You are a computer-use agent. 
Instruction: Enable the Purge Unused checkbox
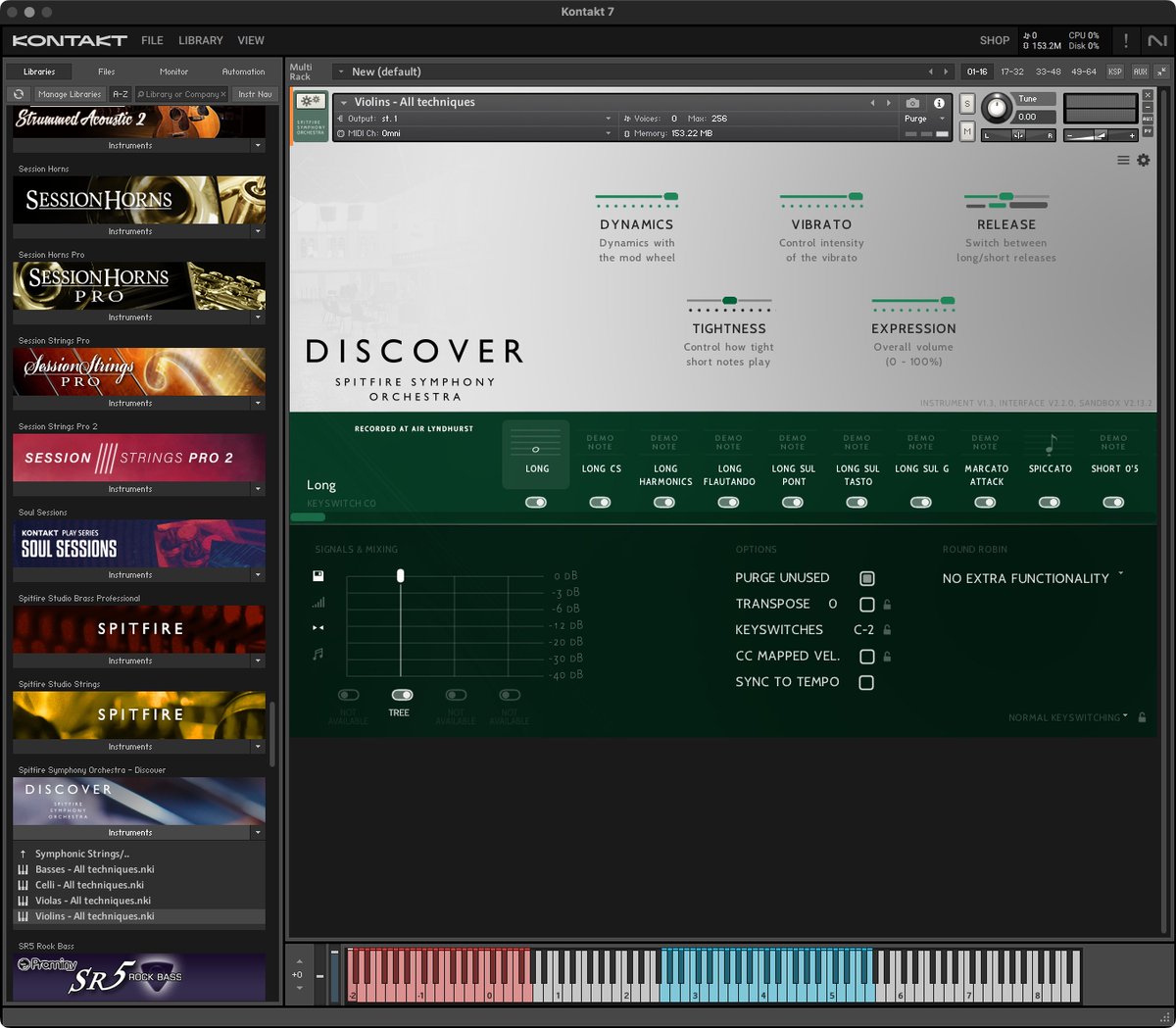[x=866, y=578]
